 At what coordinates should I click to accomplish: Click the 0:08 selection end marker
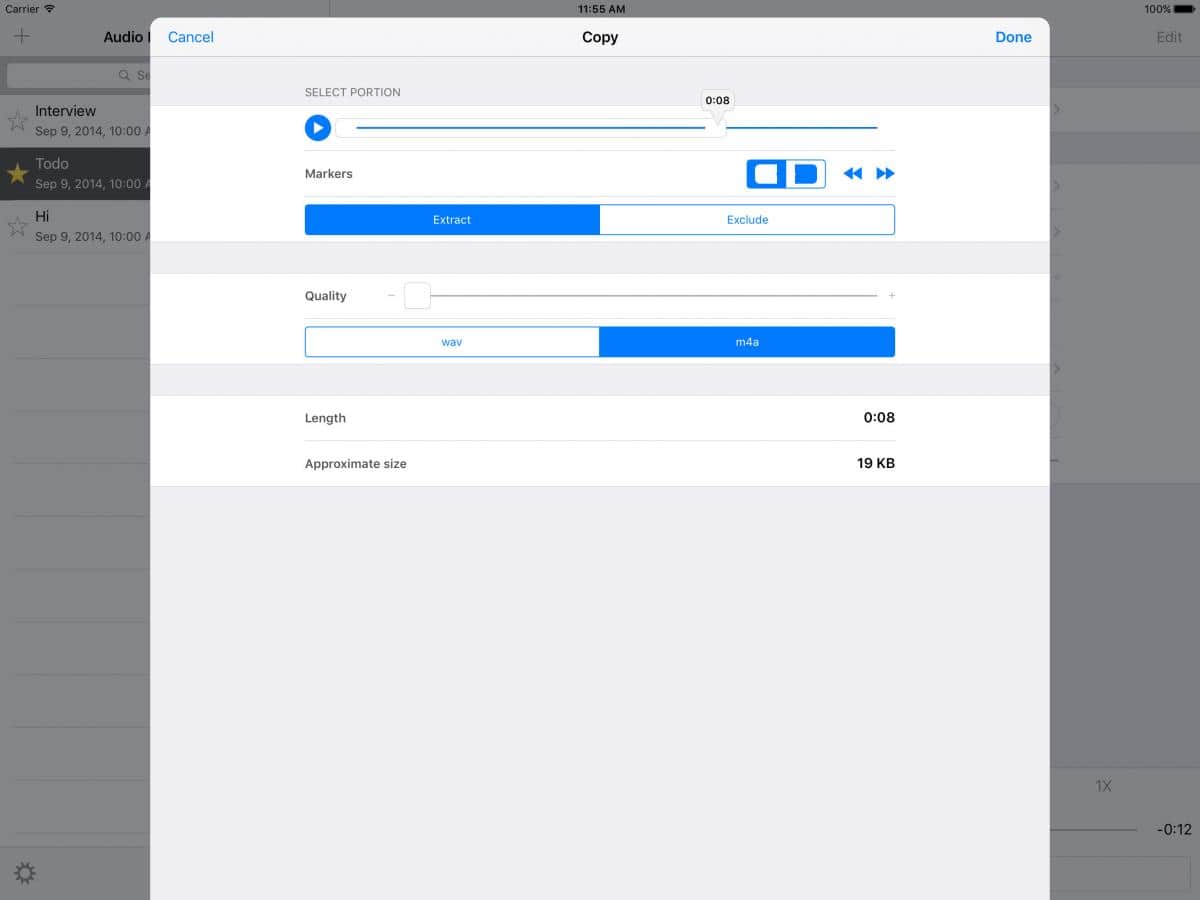[717, 101]
